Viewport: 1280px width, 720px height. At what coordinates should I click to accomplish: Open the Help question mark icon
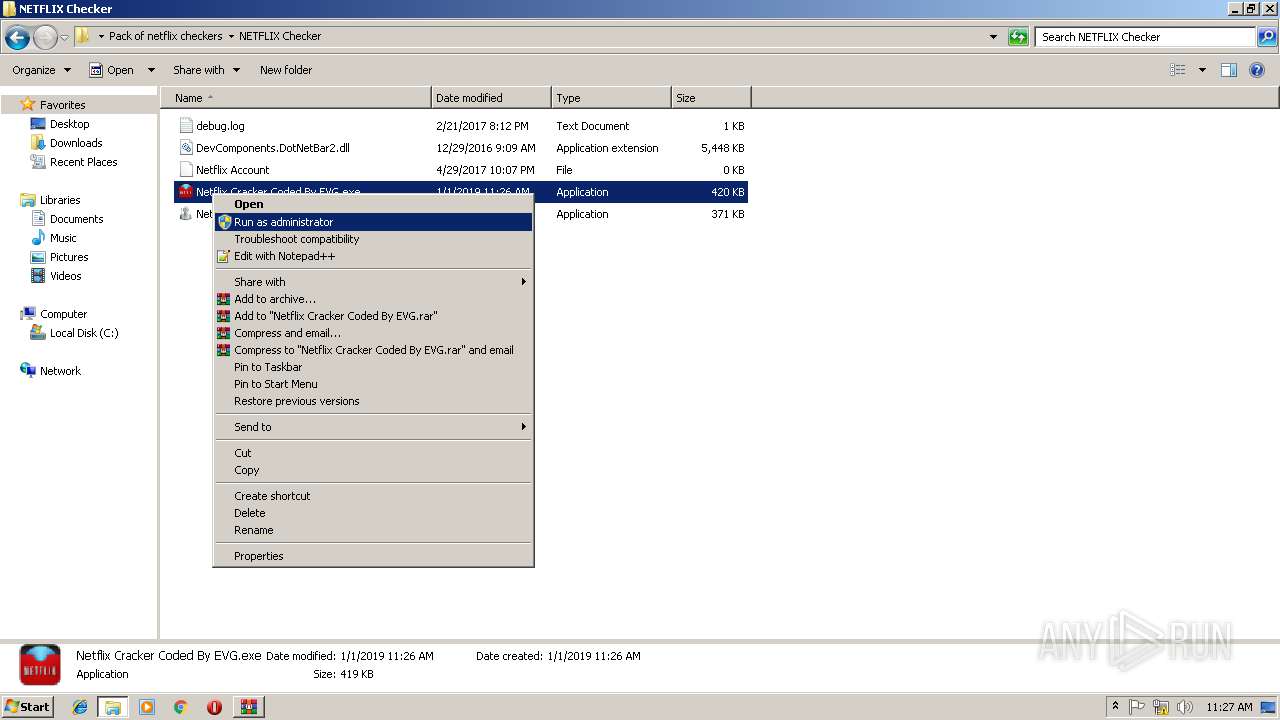point(1258,70)
